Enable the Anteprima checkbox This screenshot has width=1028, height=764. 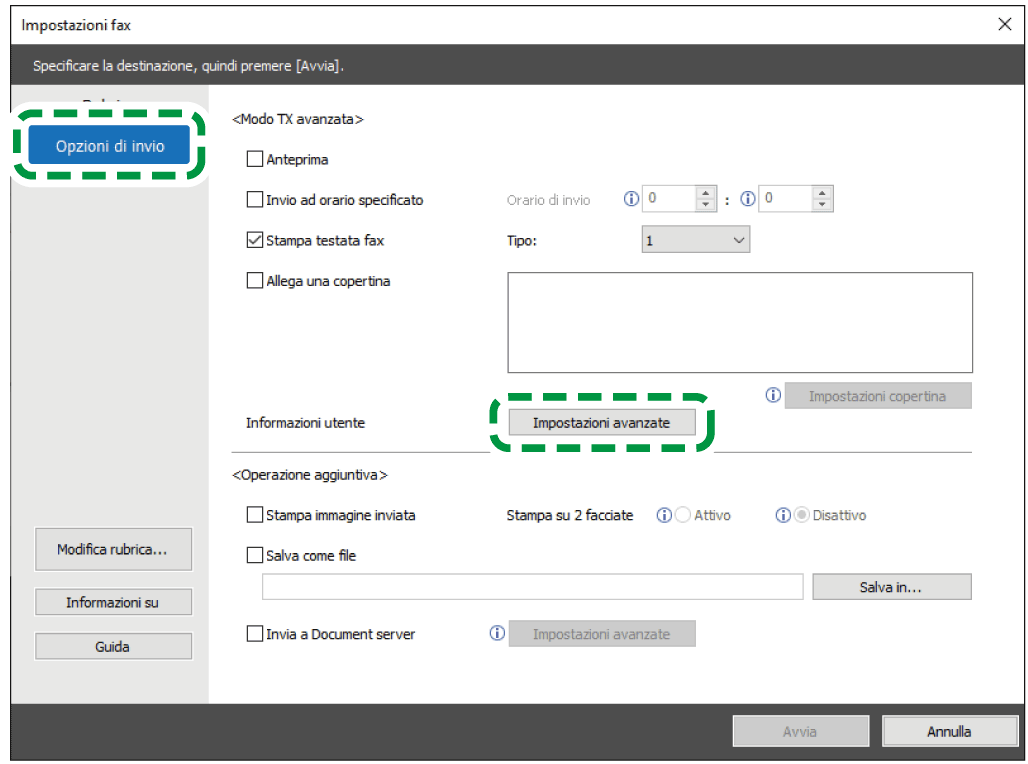255,159
